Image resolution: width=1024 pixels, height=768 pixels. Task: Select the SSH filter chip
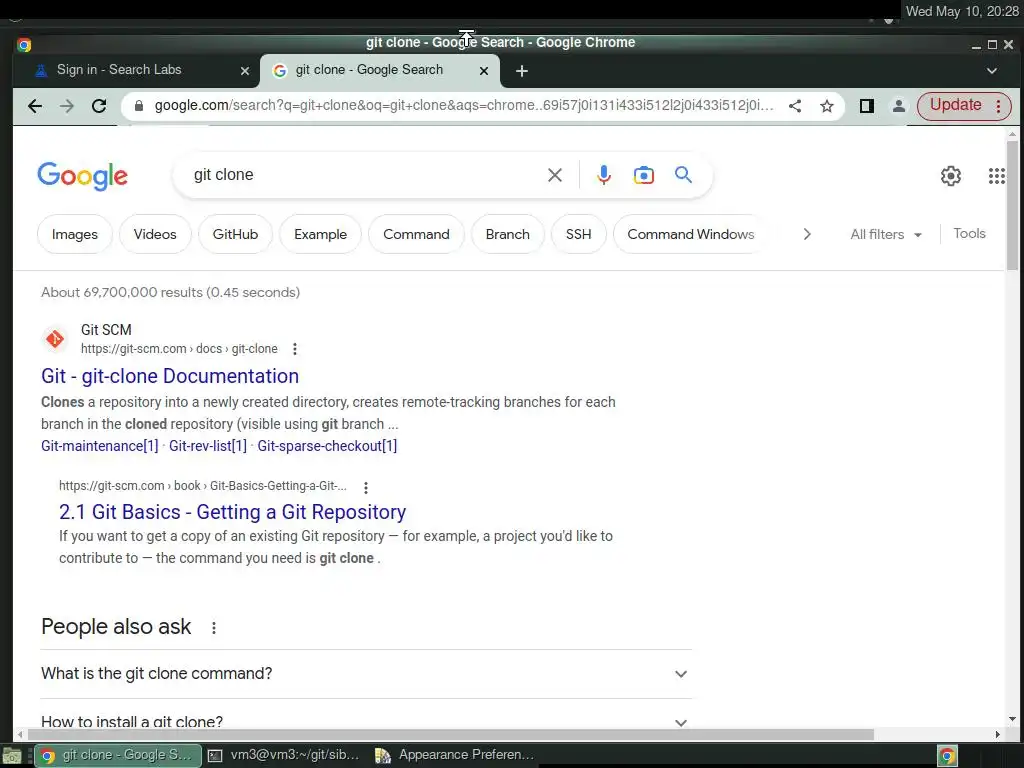coord(579,234)
